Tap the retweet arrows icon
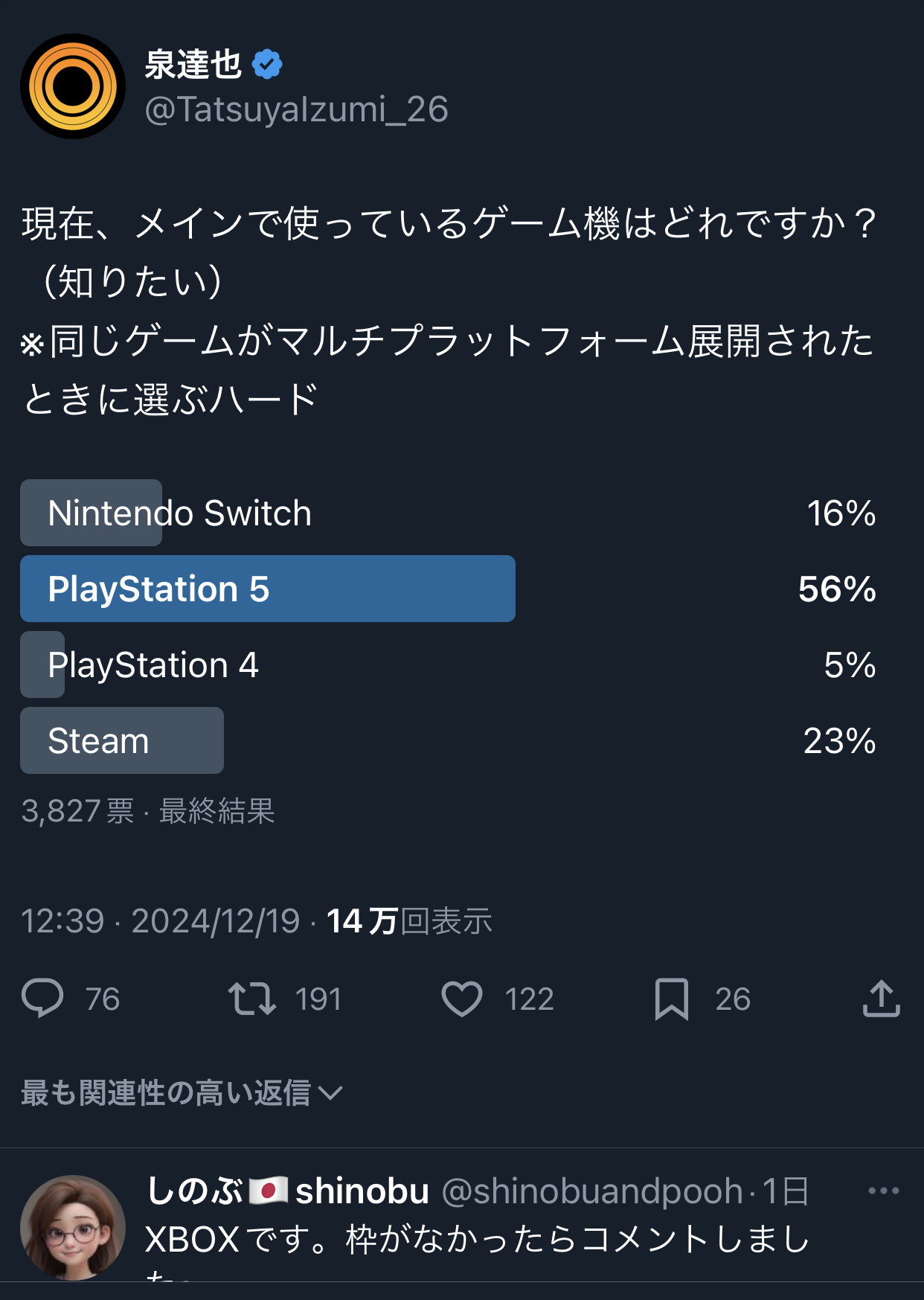Screen dimensions: 924x1300 (x=251, y=999)
